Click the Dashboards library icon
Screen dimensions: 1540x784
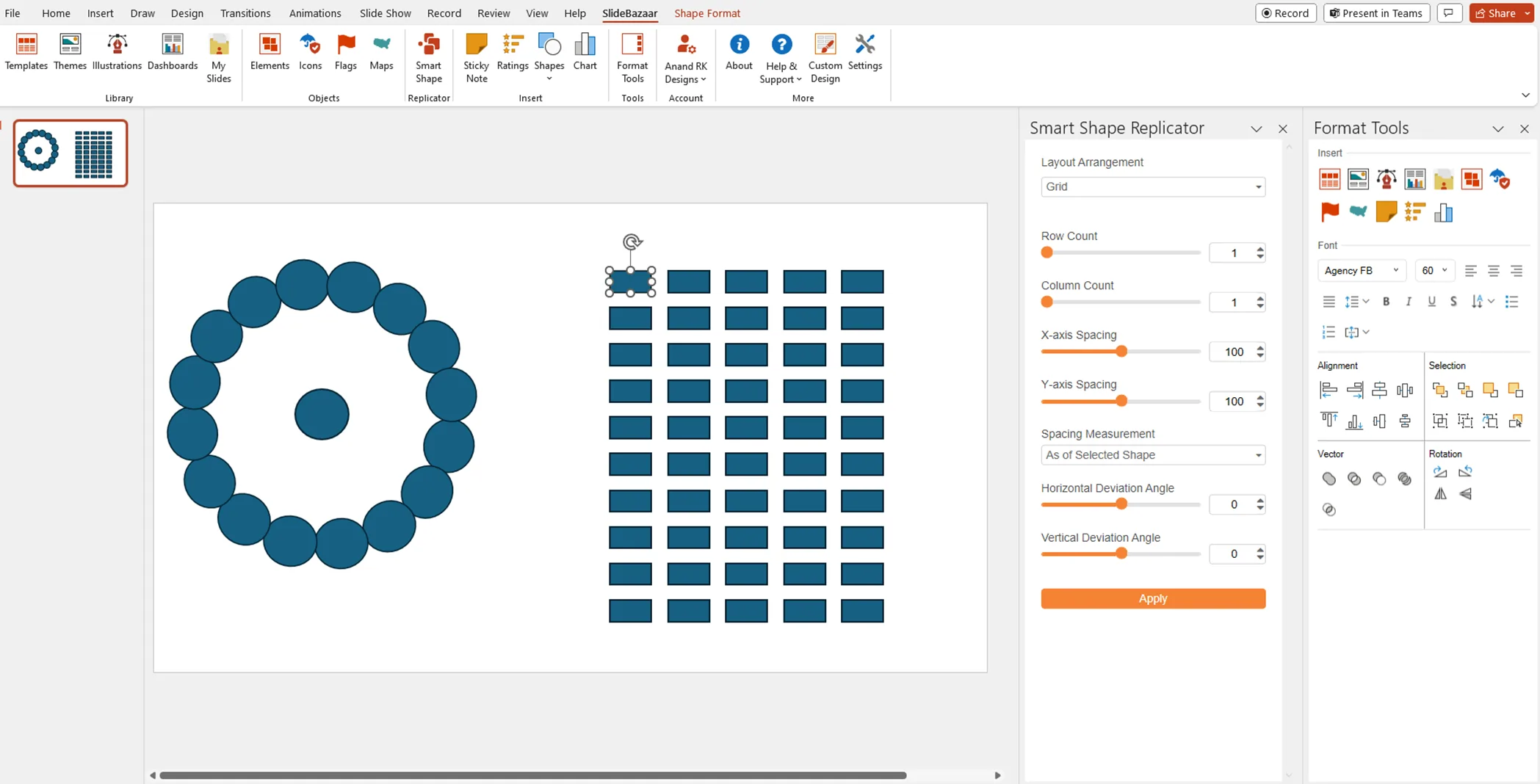[172, 51]
